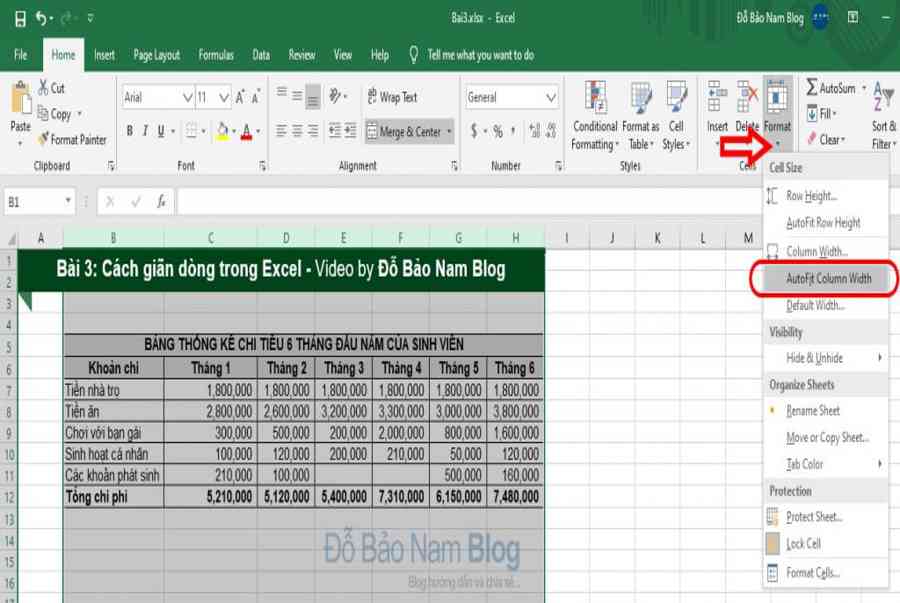Click Decrease Indent icon
This screenshot has width=900, height=603.
[x=335, y=131]
